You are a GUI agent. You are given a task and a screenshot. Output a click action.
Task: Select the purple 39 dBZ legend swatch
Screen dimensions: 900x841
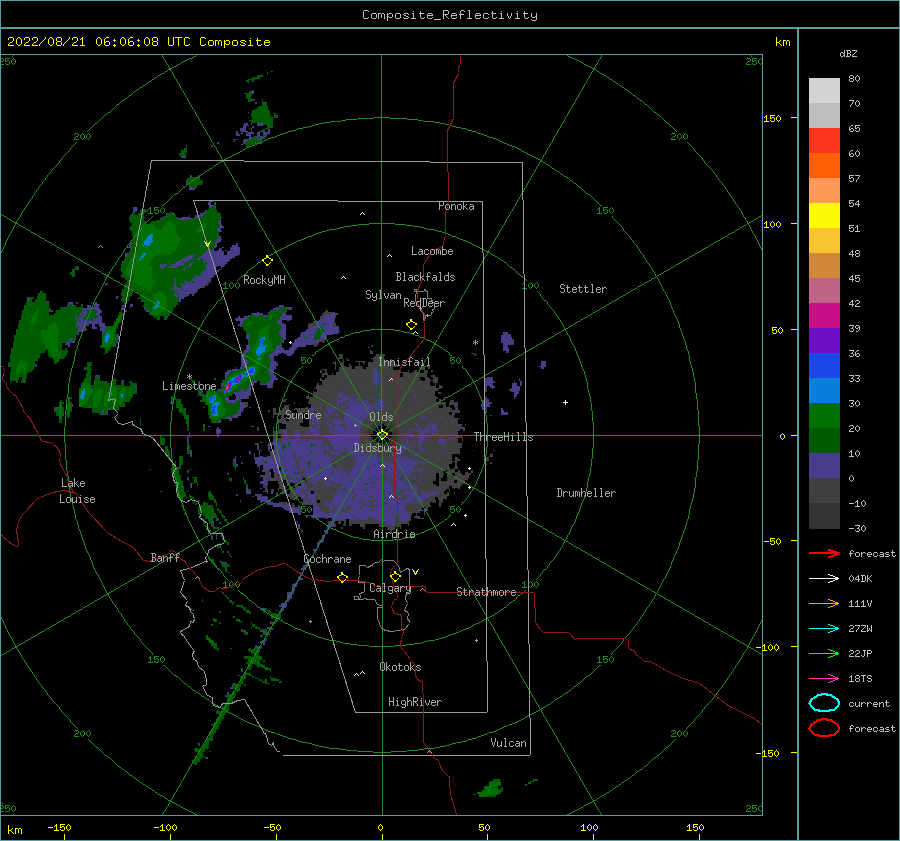pos(824,340)
